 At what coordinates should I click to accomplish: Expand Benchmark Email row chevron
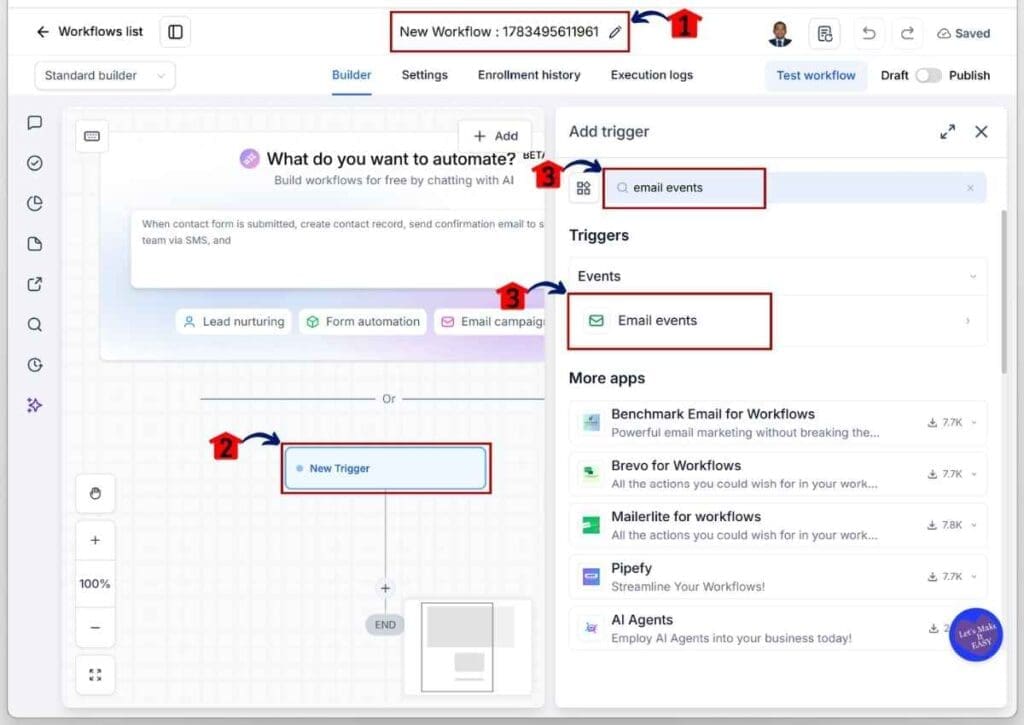(974, 423)
